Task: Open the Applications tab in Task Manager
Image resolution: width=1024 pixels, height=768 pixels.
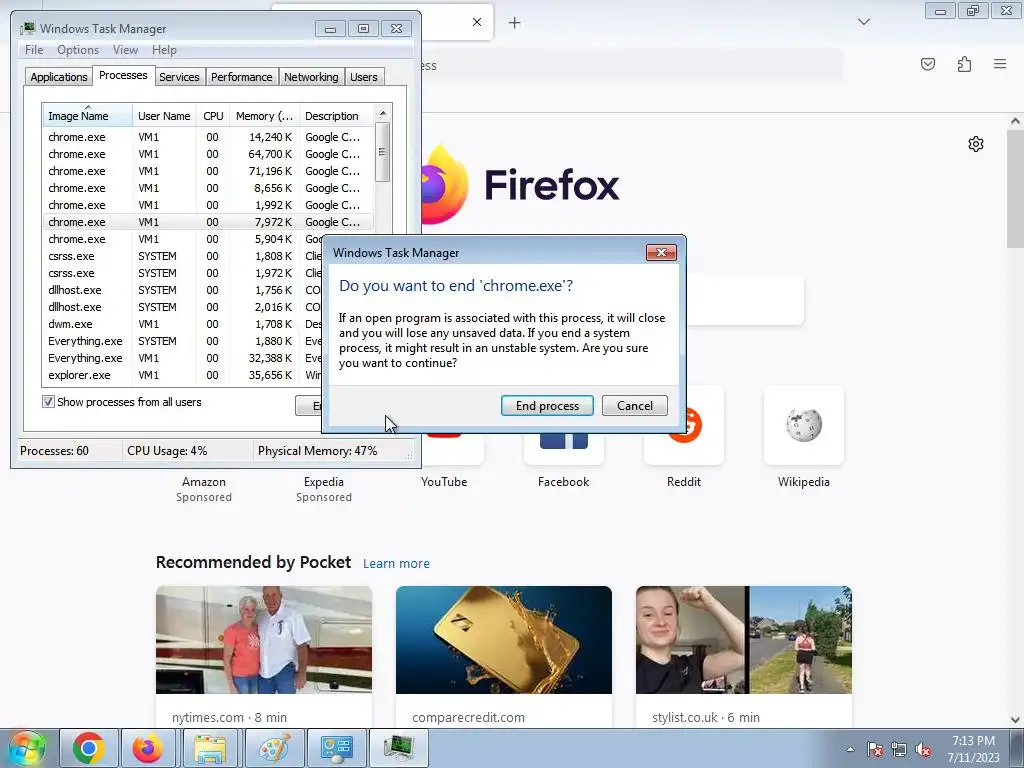Action: (x=59, y=77)
